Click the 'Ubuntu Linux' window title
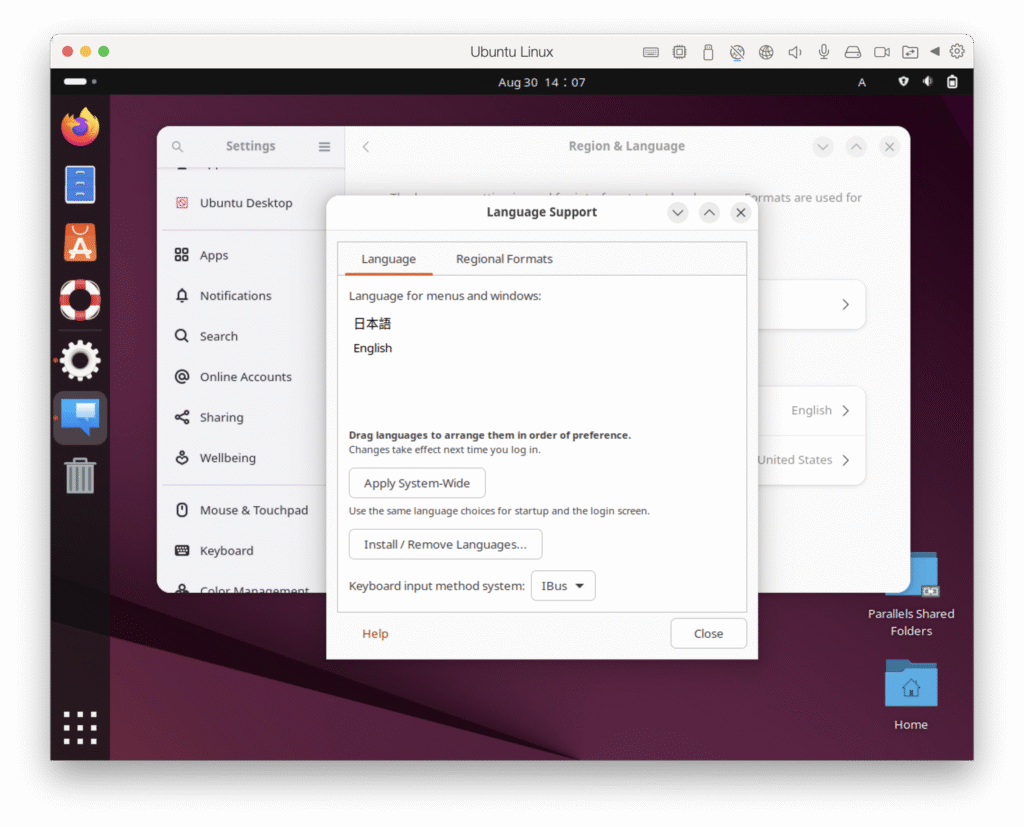 point(512,52)
